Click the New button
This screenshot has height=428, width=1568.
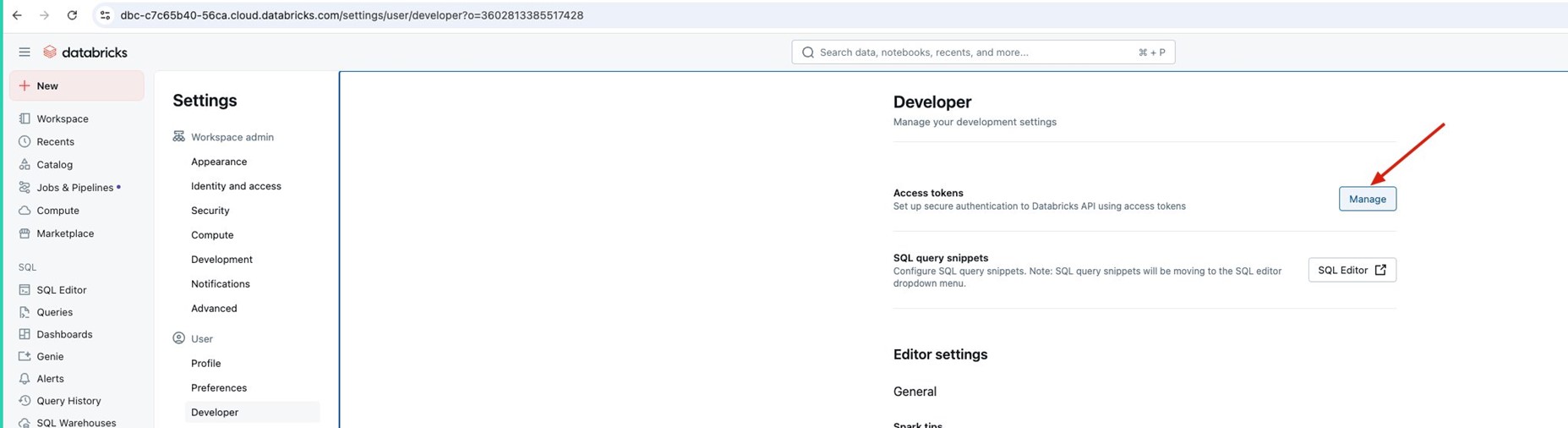click(76, 85)
